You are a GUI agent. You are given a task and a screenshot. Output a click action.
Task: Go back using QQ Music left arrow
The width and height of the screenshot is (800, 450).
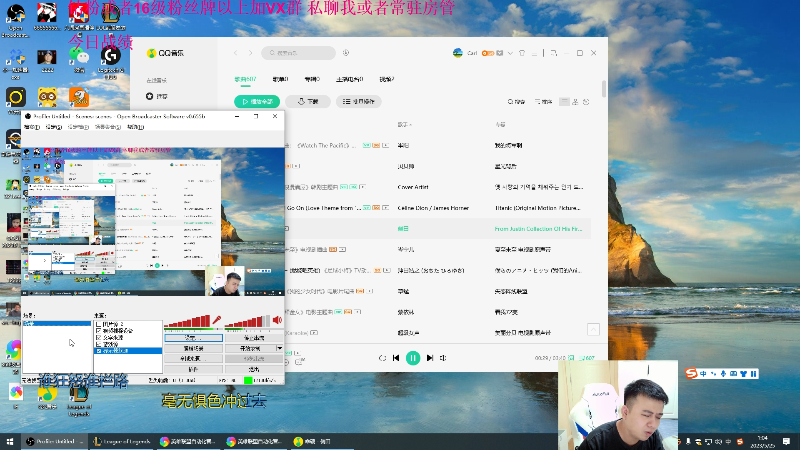[x=236, y=53]
